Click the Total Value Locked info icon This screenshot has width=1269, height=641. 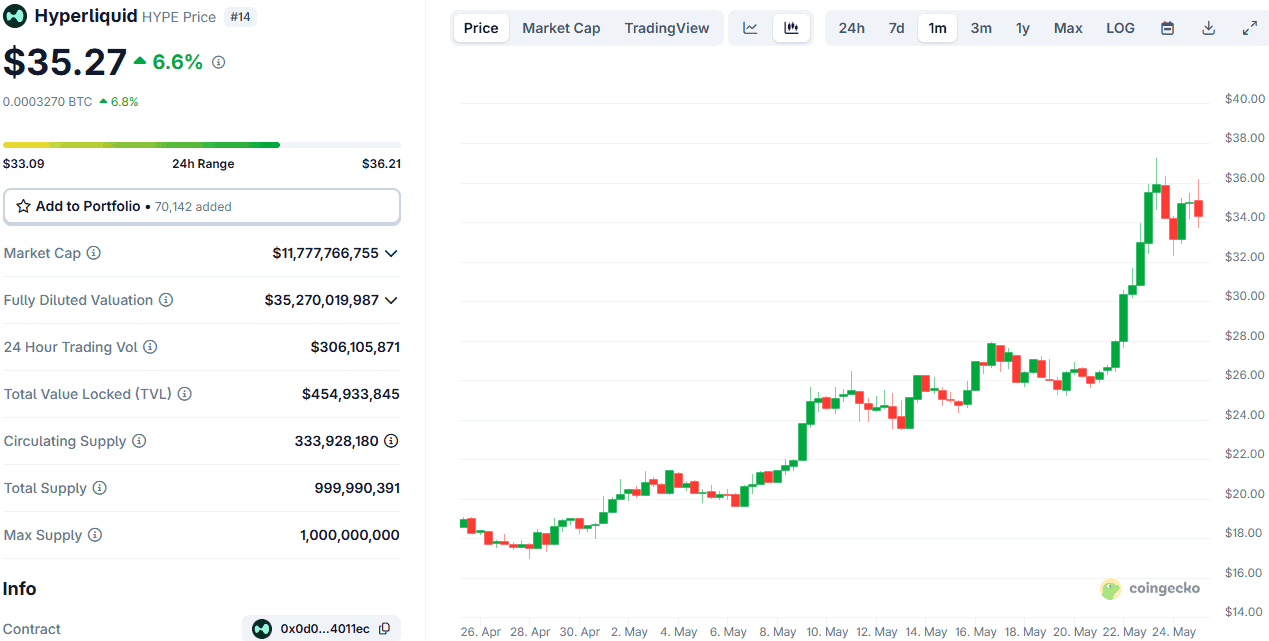[184, 394]
